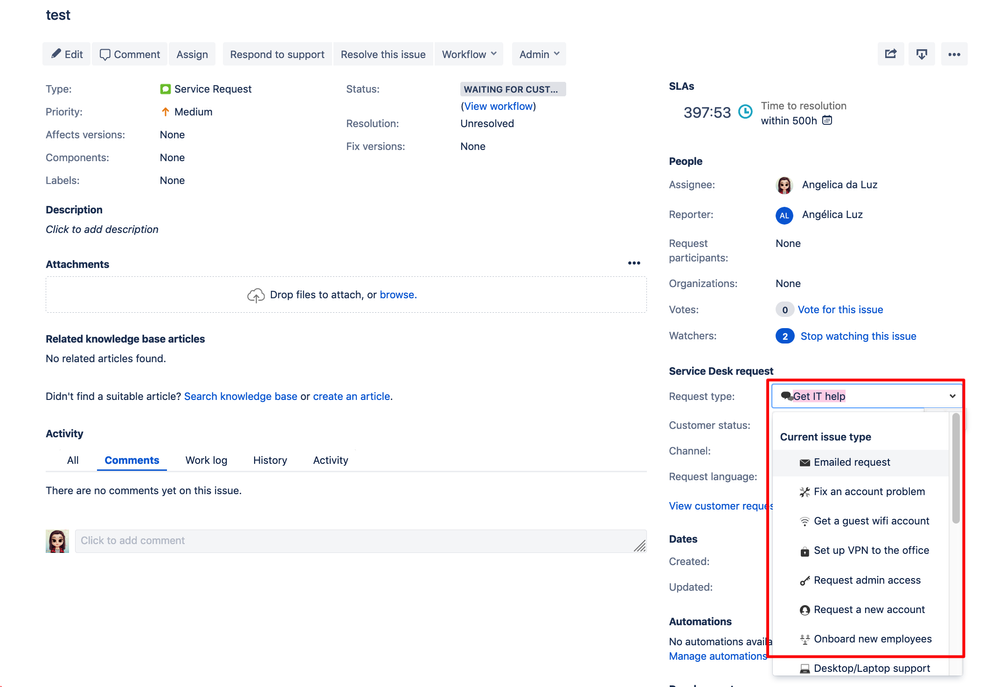Click the Edit button with pencil icon
This screenshot has height=687, width=999.
click(67, 54)
